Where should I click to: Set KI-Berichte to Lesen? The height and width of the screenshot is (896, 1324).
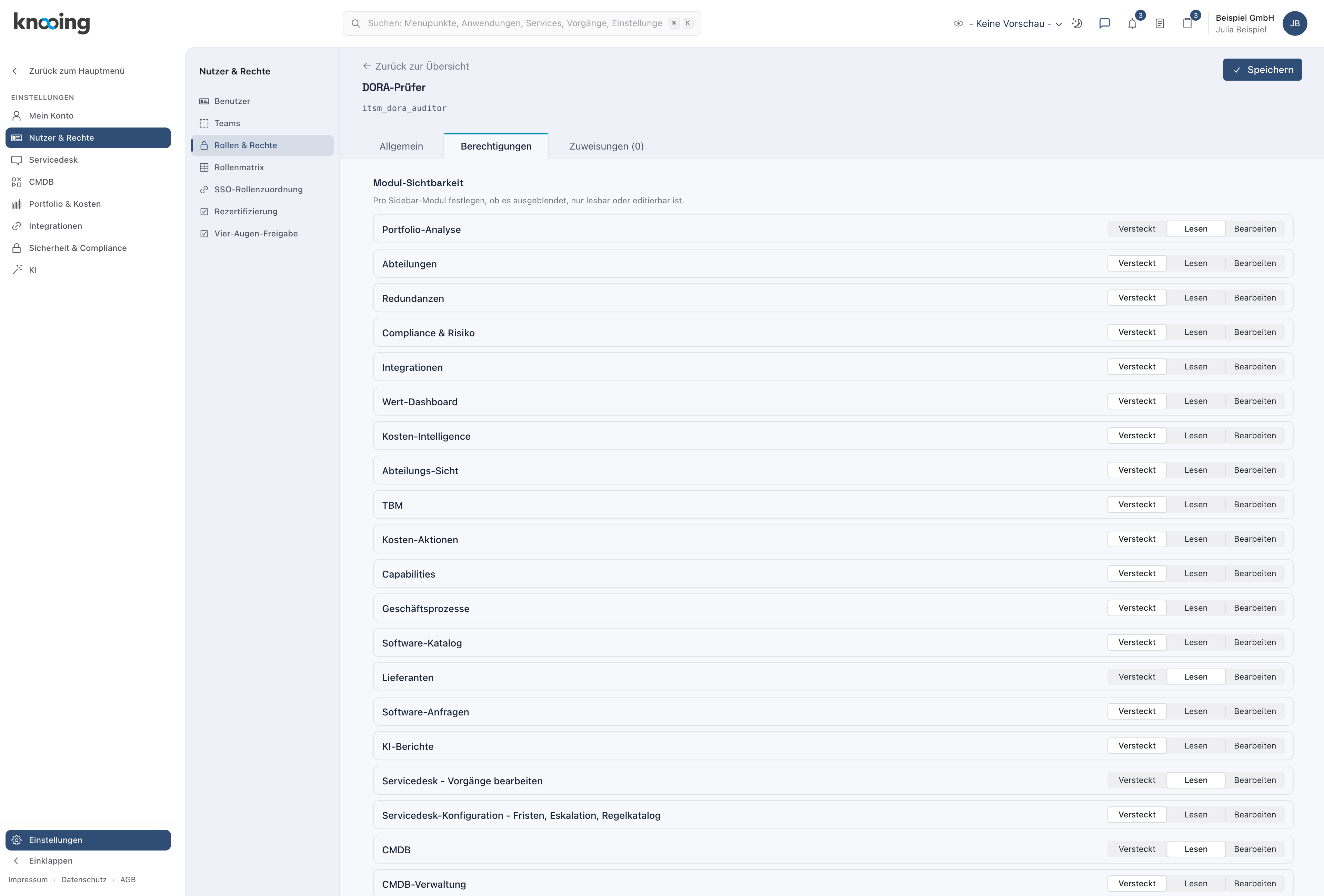[1195, 746]
